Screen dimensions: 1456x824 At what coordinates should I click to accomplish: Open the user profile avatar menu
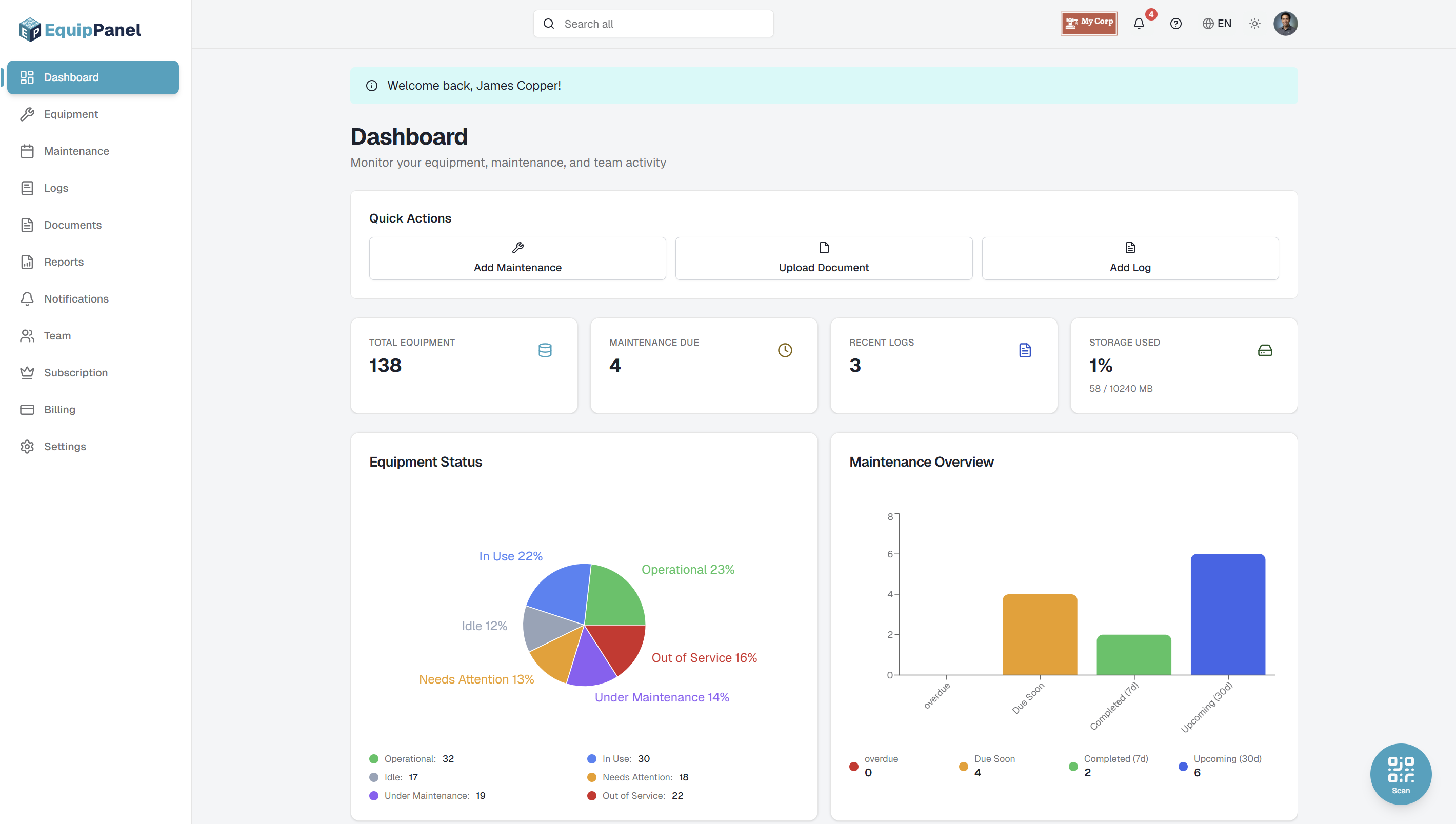point(1285,24)
